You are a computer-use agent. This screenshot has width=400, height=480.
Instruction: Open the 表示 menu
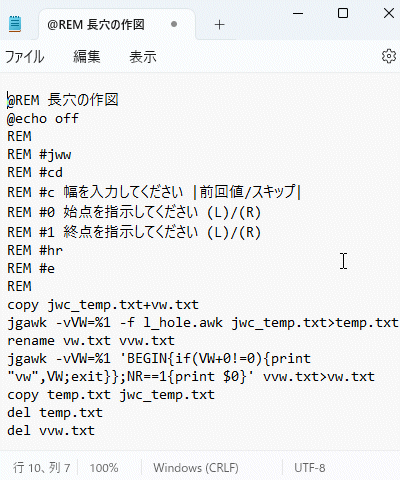click(143, 57)
